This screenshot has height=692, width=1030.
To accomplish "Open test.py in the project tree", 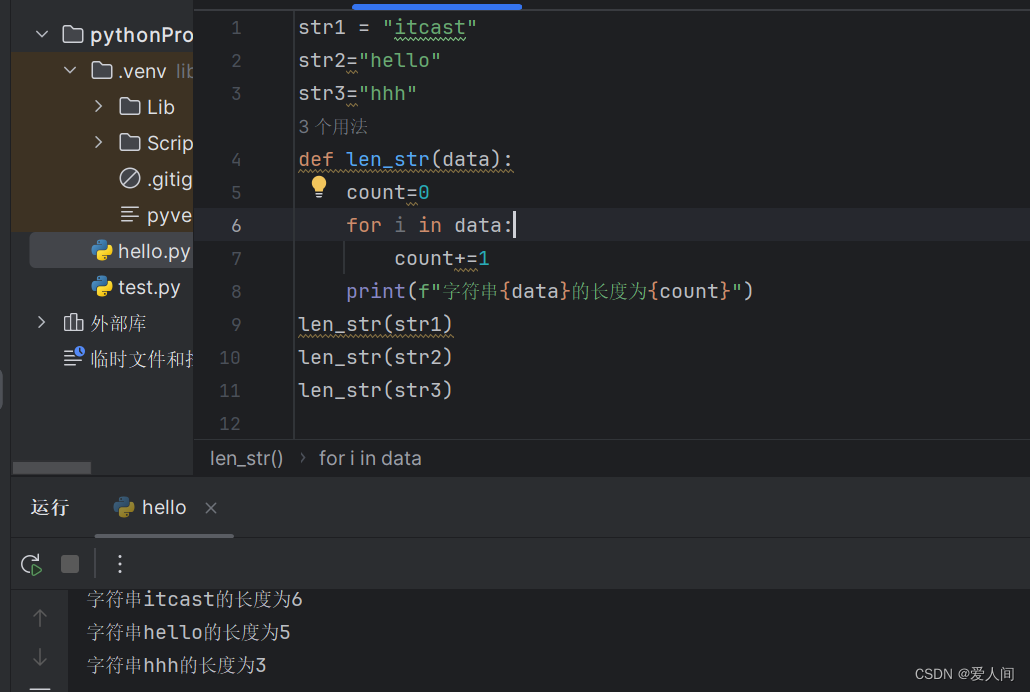I will (135, 287).
